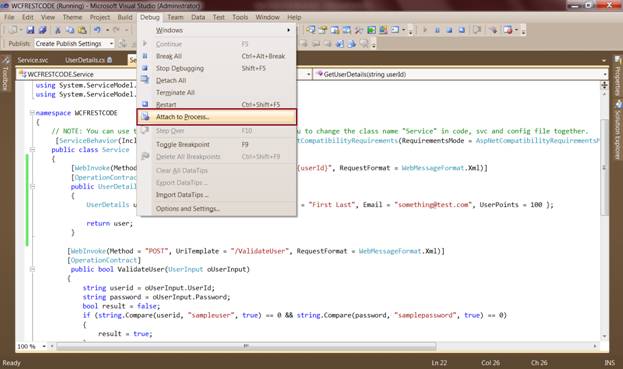Image resolution: width=623 pixels, height=369 pixels.
Task: Click the editor split handle above scrollbar
Action: (x=604, y=85)
